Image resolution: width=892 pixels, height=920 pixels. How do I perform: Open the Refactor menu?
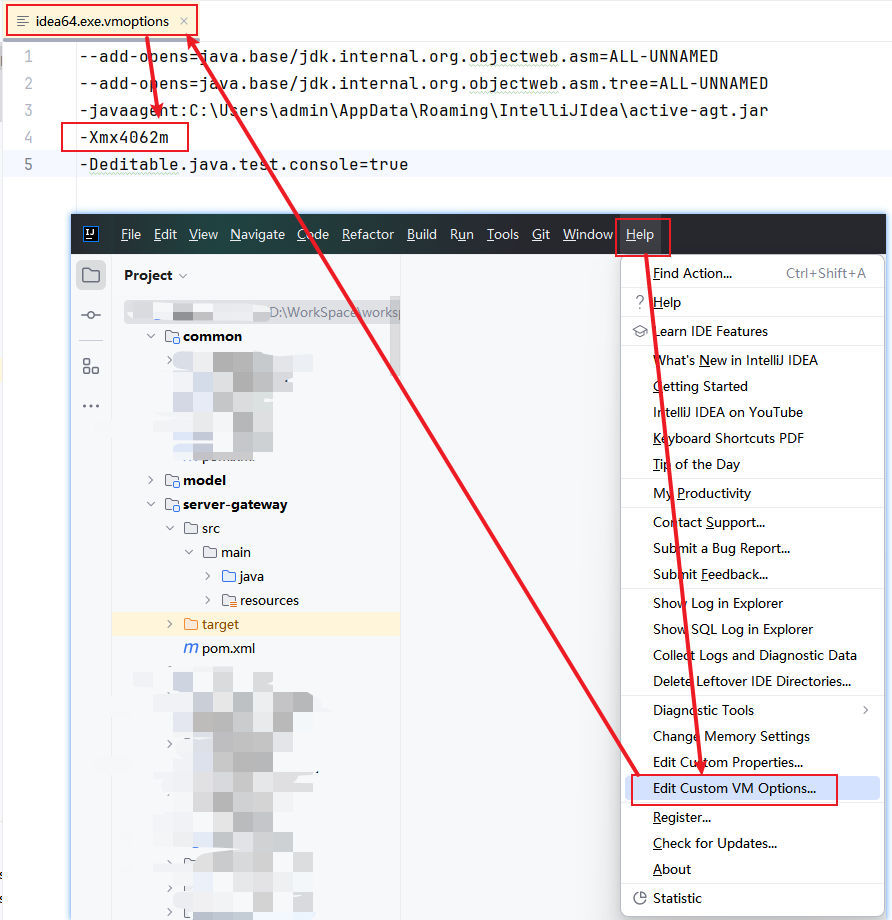point(368,235)
